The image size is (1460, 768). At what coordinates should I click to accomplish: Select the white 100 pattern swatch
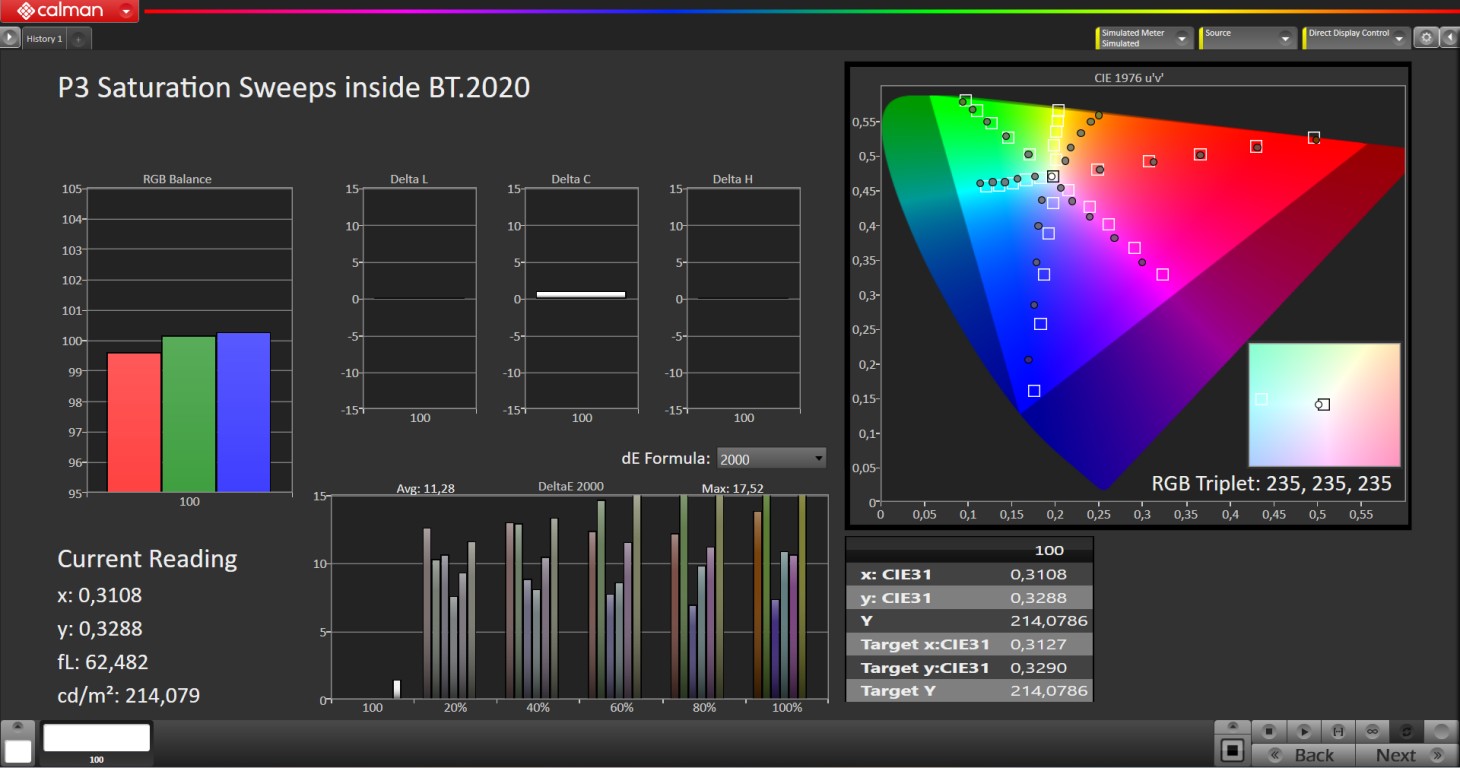[x=96, y=739]
